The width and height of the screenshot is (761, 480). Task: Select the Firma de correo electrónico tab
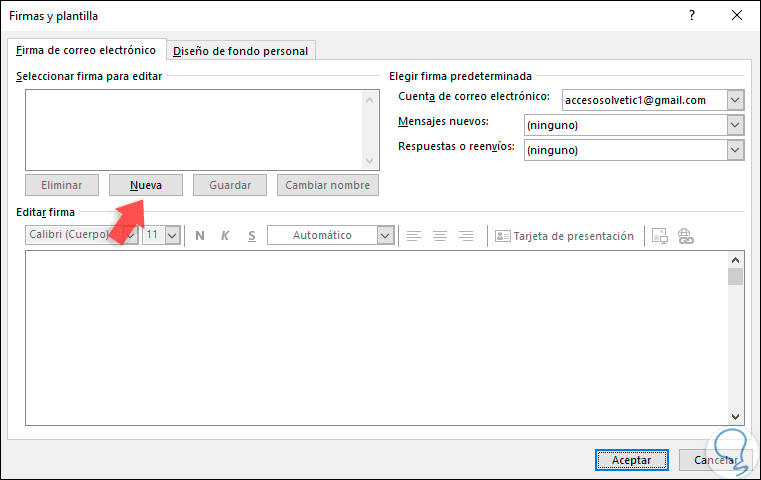(x=86, y=50)
